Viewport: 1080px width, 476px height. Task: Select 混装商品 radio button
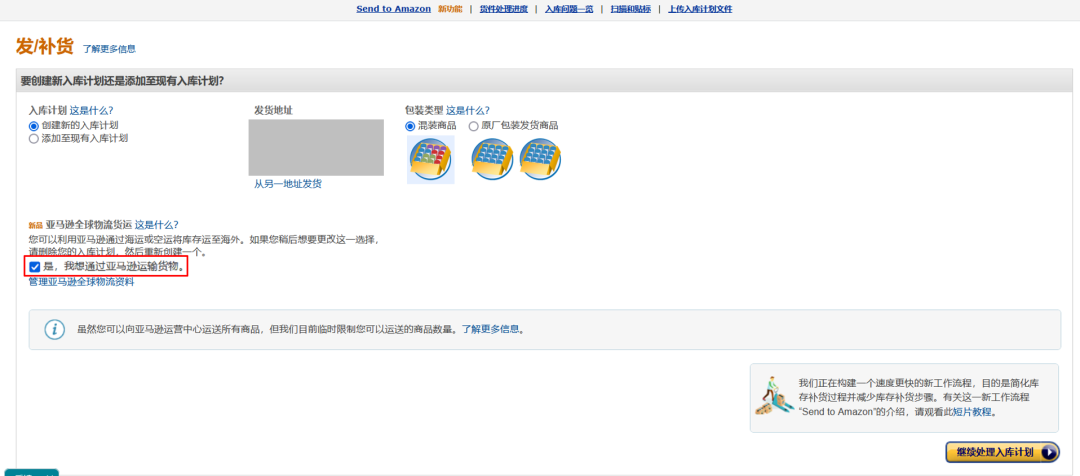[411, 126]
